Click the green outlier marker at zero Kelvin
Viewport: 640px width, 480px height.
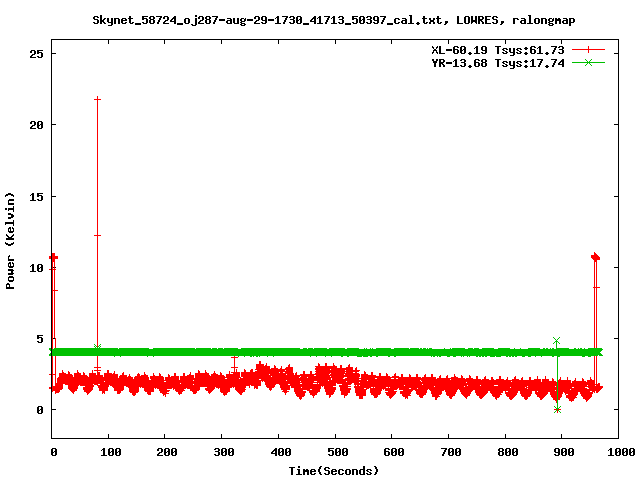click(557, 409)
